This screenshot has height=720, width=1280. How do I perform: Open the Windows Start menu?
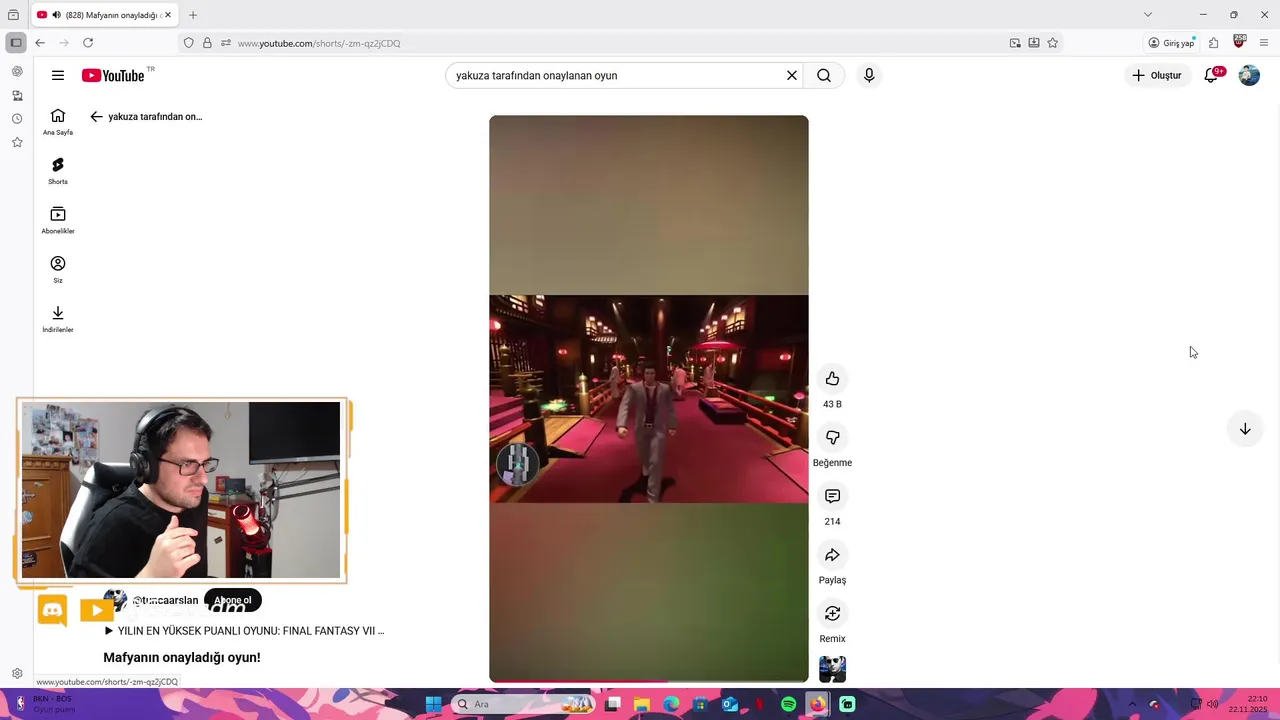pos(433,704)
